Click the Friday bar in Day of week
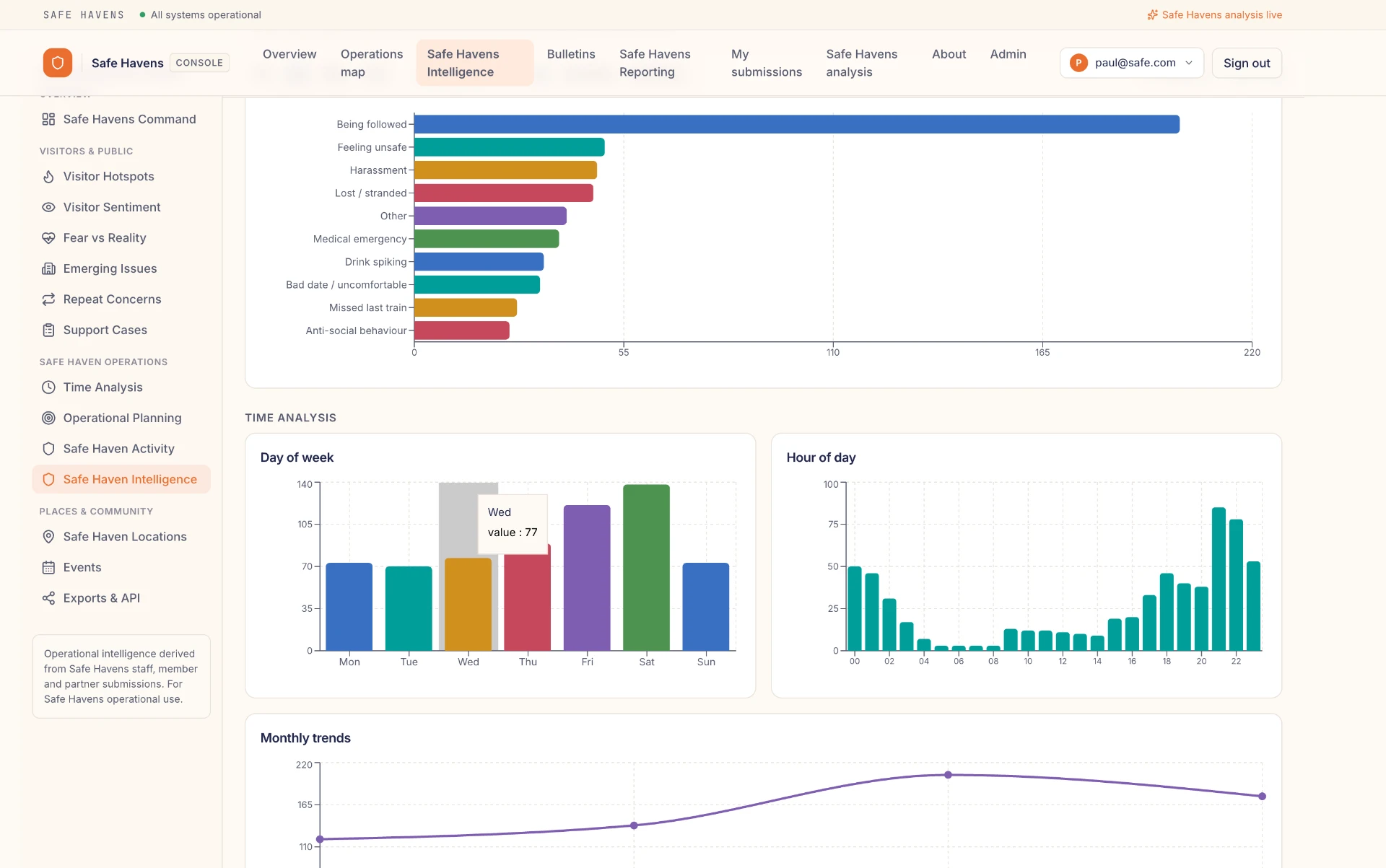 coord(587,578)
